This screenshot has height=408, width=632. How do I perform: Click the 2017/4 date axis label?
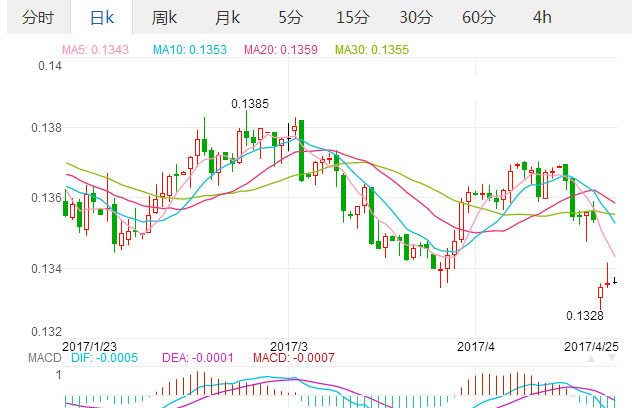tap(476, 346)
